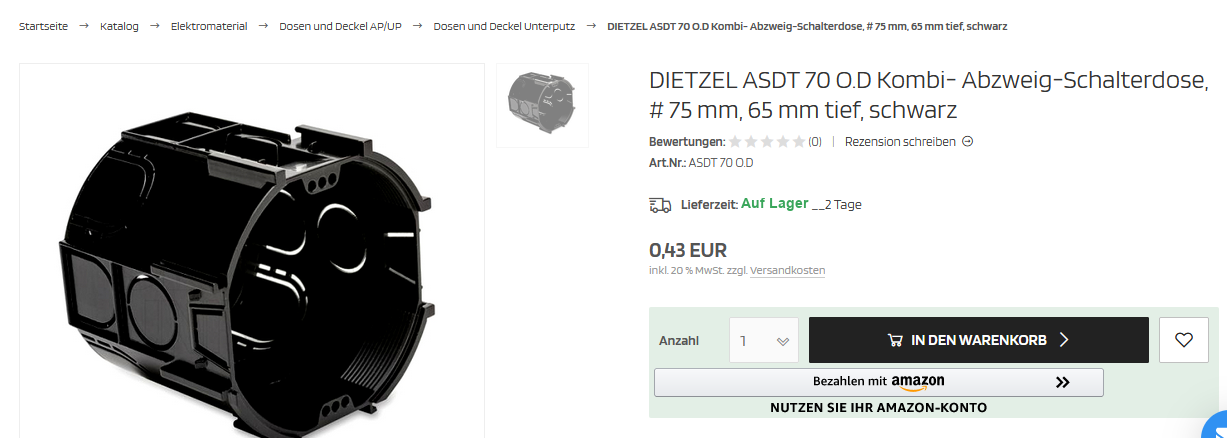The image size is (1227, 438).
Task: Open the blue chat bubble widget
Action: [1217, 426]
